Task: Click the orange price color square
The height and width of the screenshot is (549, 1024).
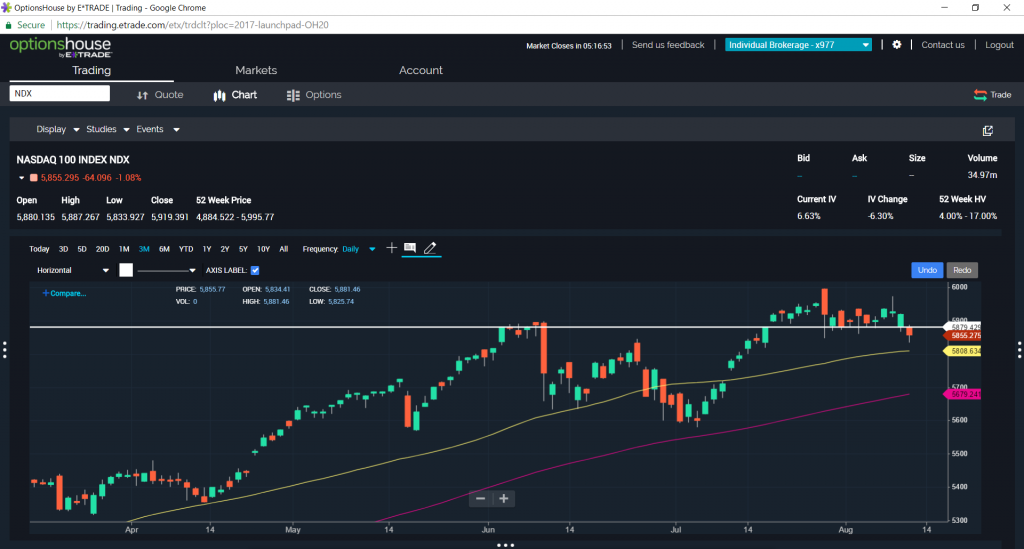Action: [x=33, y=178]
